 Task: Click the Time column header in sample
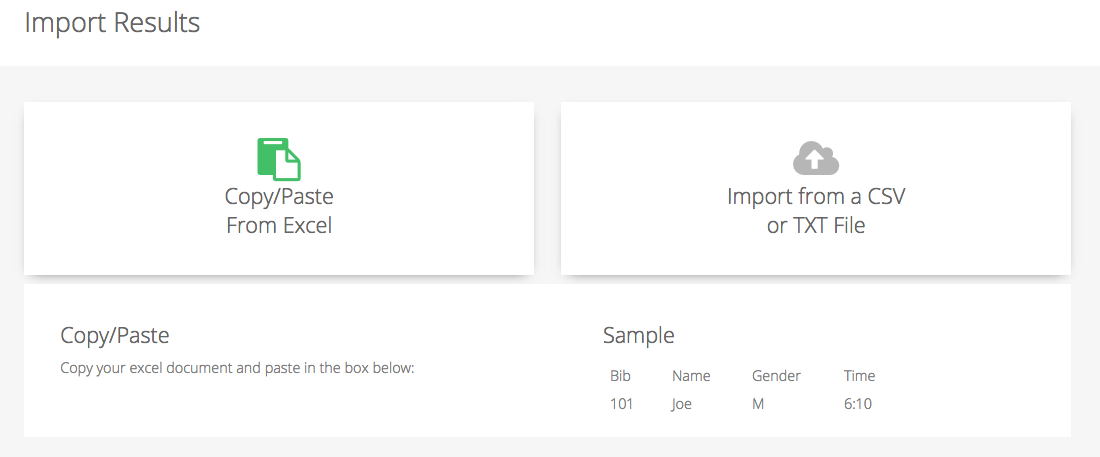click(x=859, y=376)
